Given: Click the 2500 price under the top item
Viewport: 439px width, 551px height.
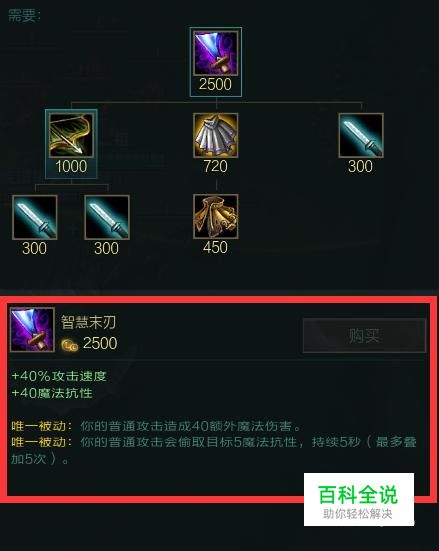Looking at the screenshot, I should [215, 84].
